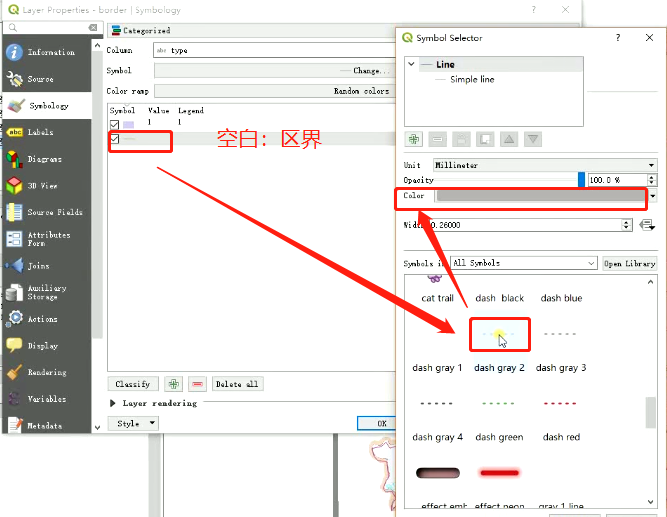Click the Metadata document icon
Image resolution: width=667 pixels, height=517 pixels.
pos(15,425)
